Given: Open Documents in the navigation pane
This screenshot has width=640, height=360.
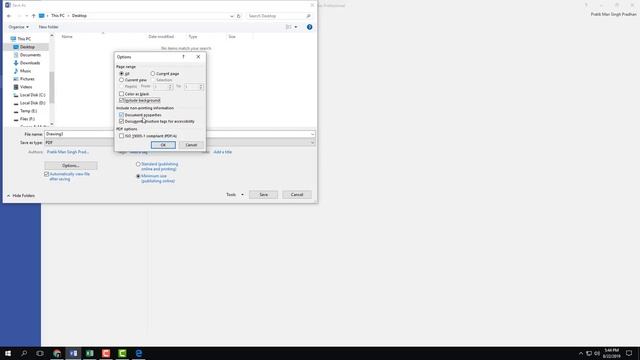Looking at the screenshot, I should click(x=30, y=55).
